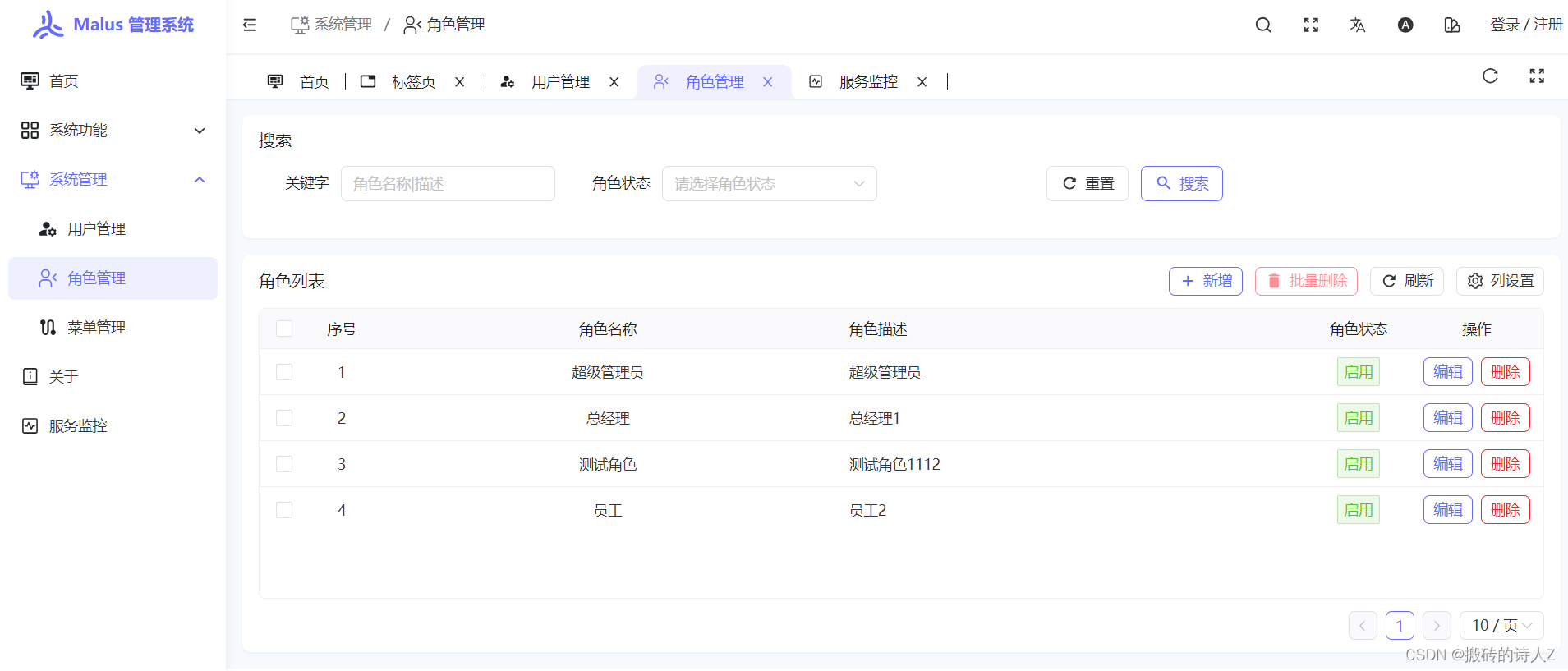Open 服务监控 in the sidebar
Screen dimensions: 1568x671
point(113,425)
